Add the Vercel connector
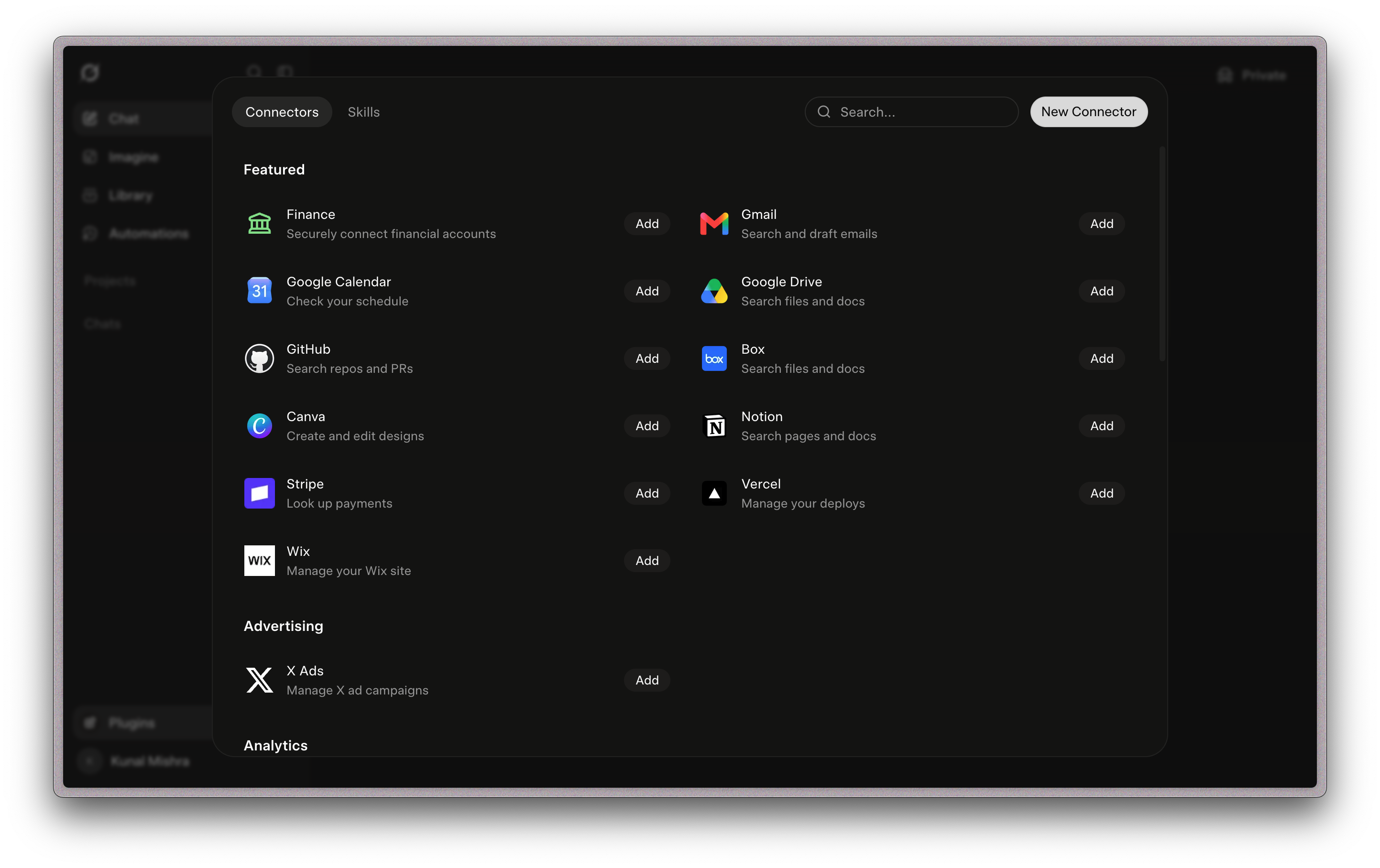 [1102, 493]
